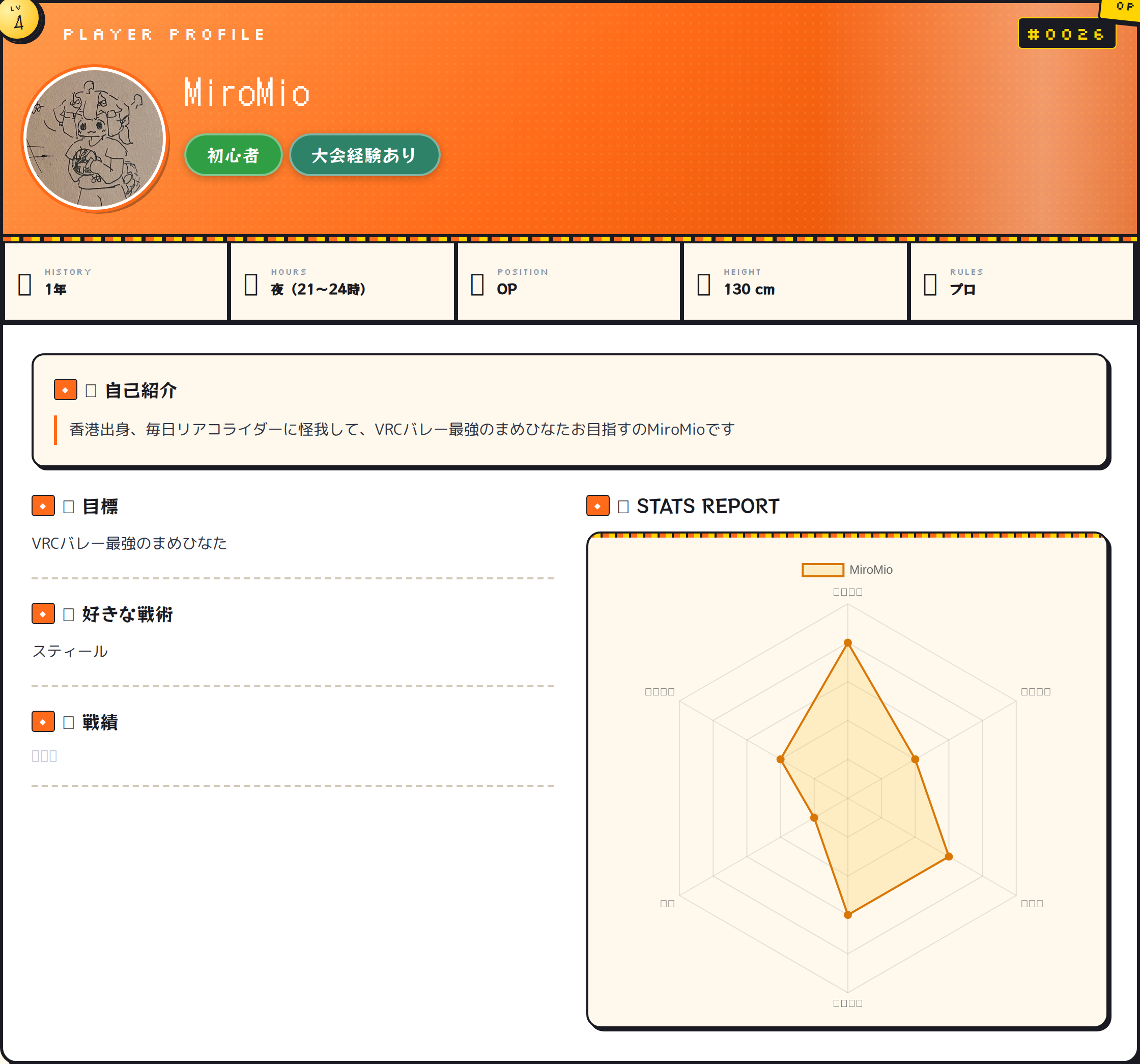Click the icon in POSITION card
This screenshot has width=1140, height=1064.
(x=477, y=284)
